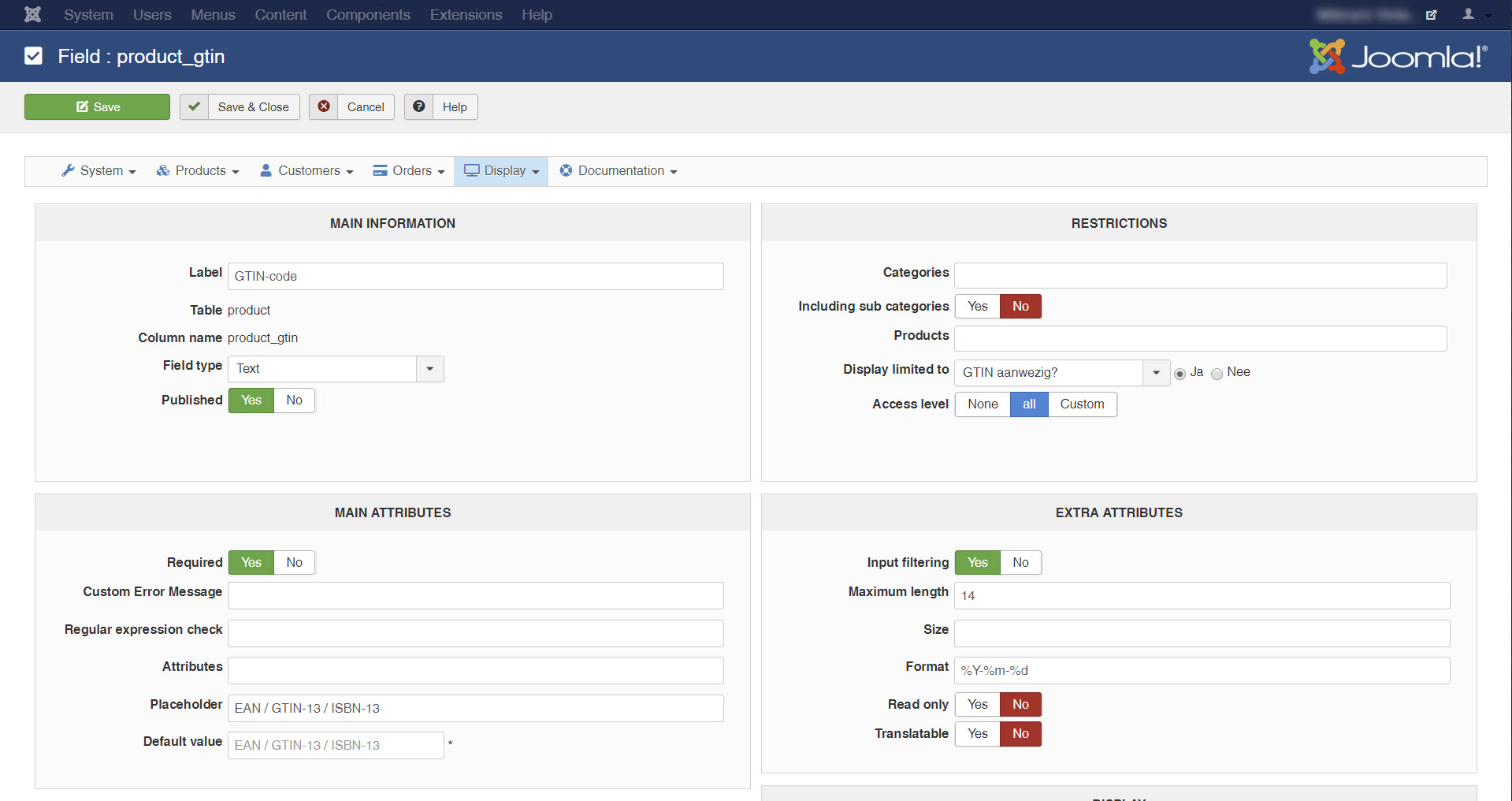Set Required to No

[x=295, y=563]
